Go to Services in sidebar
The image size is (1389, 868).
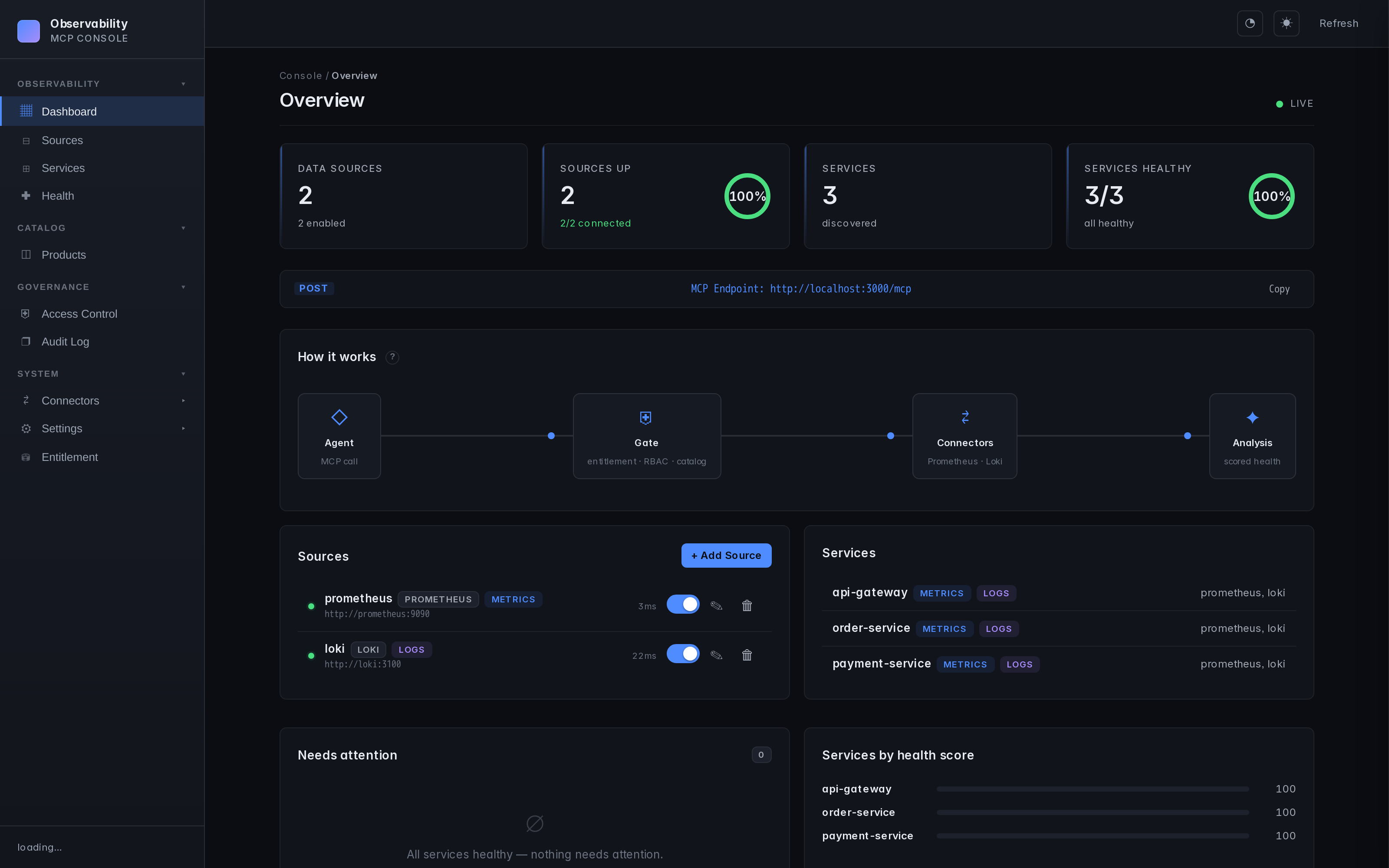(x=102, y=168)
